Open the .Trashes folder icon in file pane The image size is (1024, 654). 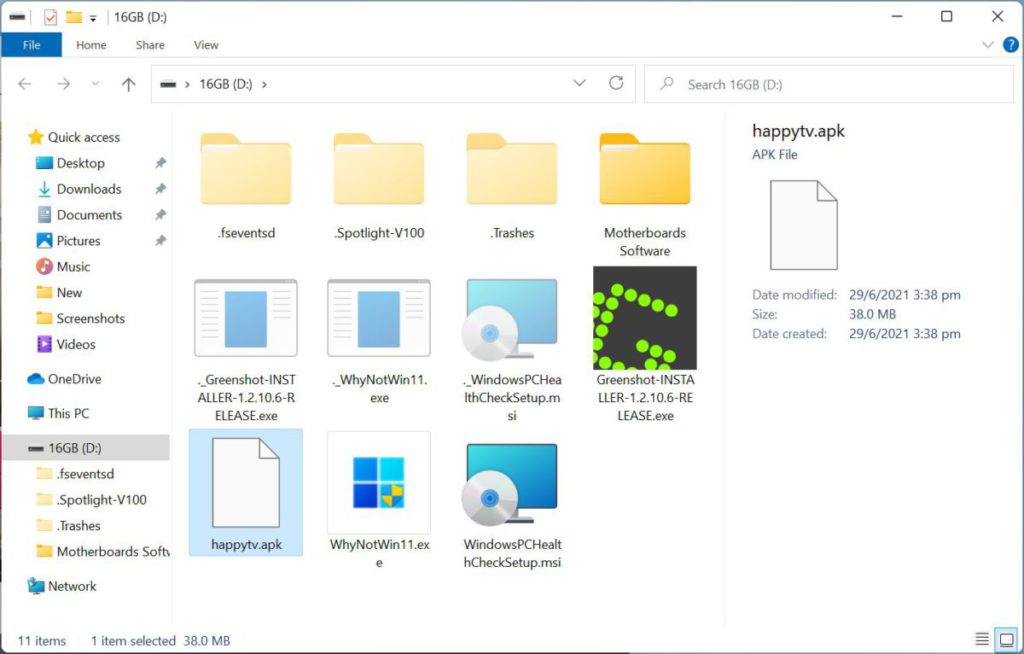(511, 169)
